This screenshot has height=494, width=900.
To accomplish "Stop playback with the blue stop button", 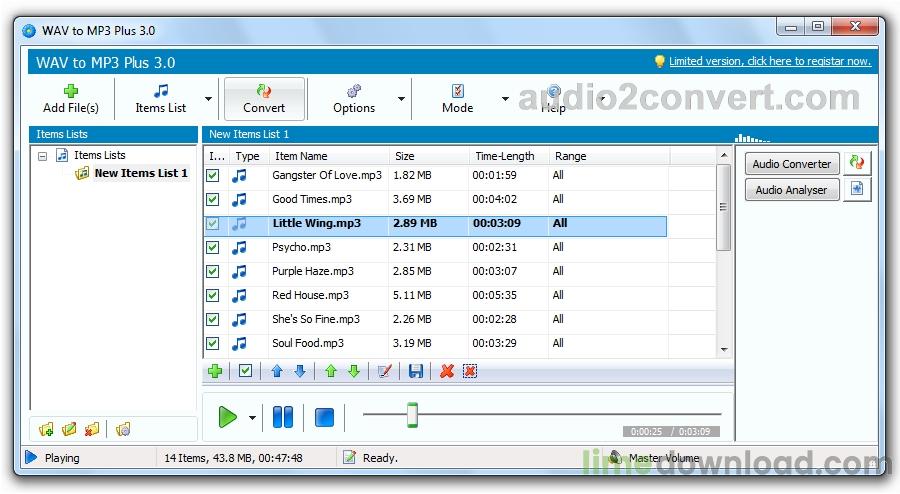I will point(324,417).
